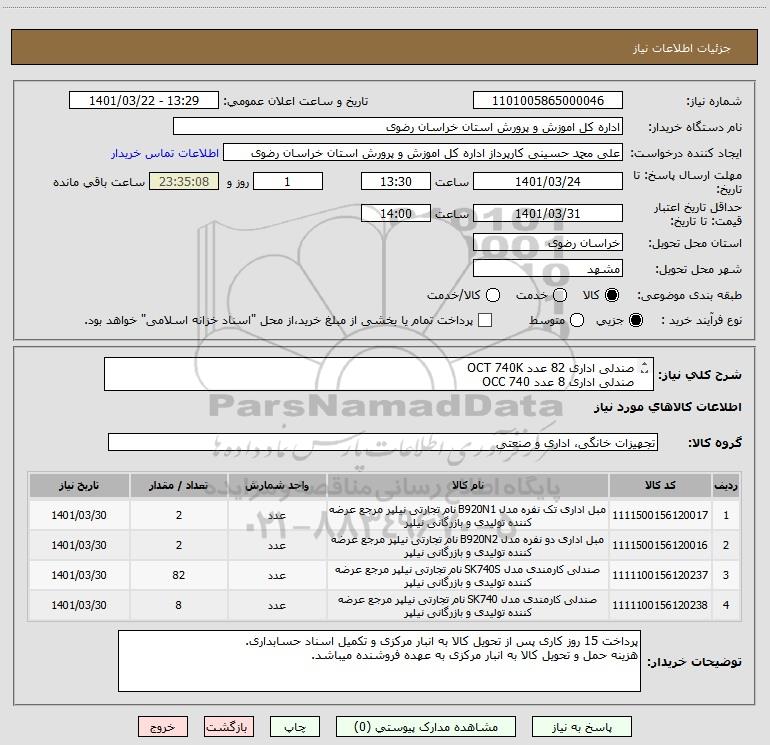Click product code 111100156120238
This screenshot has height=745, width=770.
(x=660, y=605)
